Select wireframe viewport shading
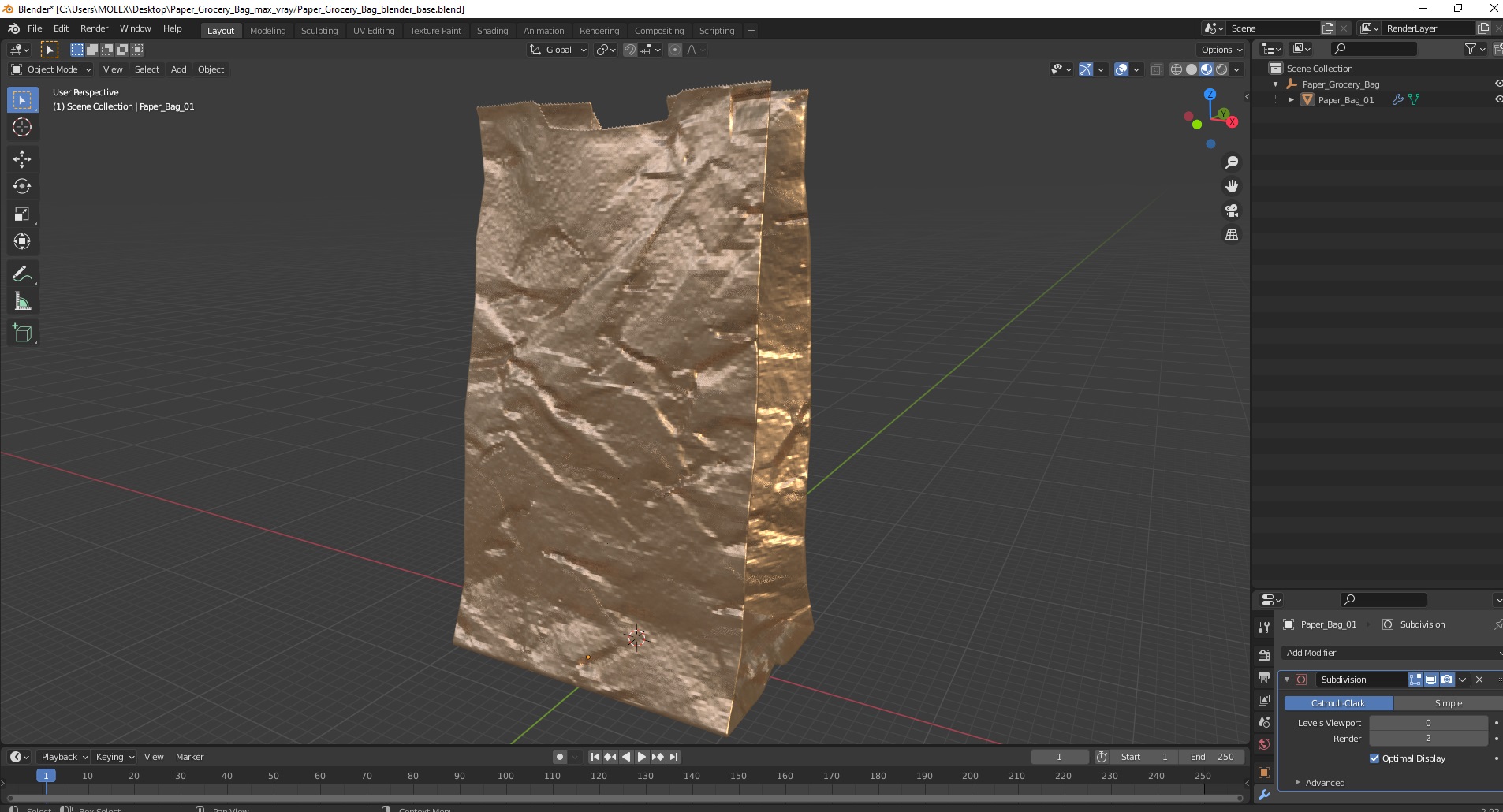Image resolution: width=1503 pixels, height=812 pixels. [1176, 69]
